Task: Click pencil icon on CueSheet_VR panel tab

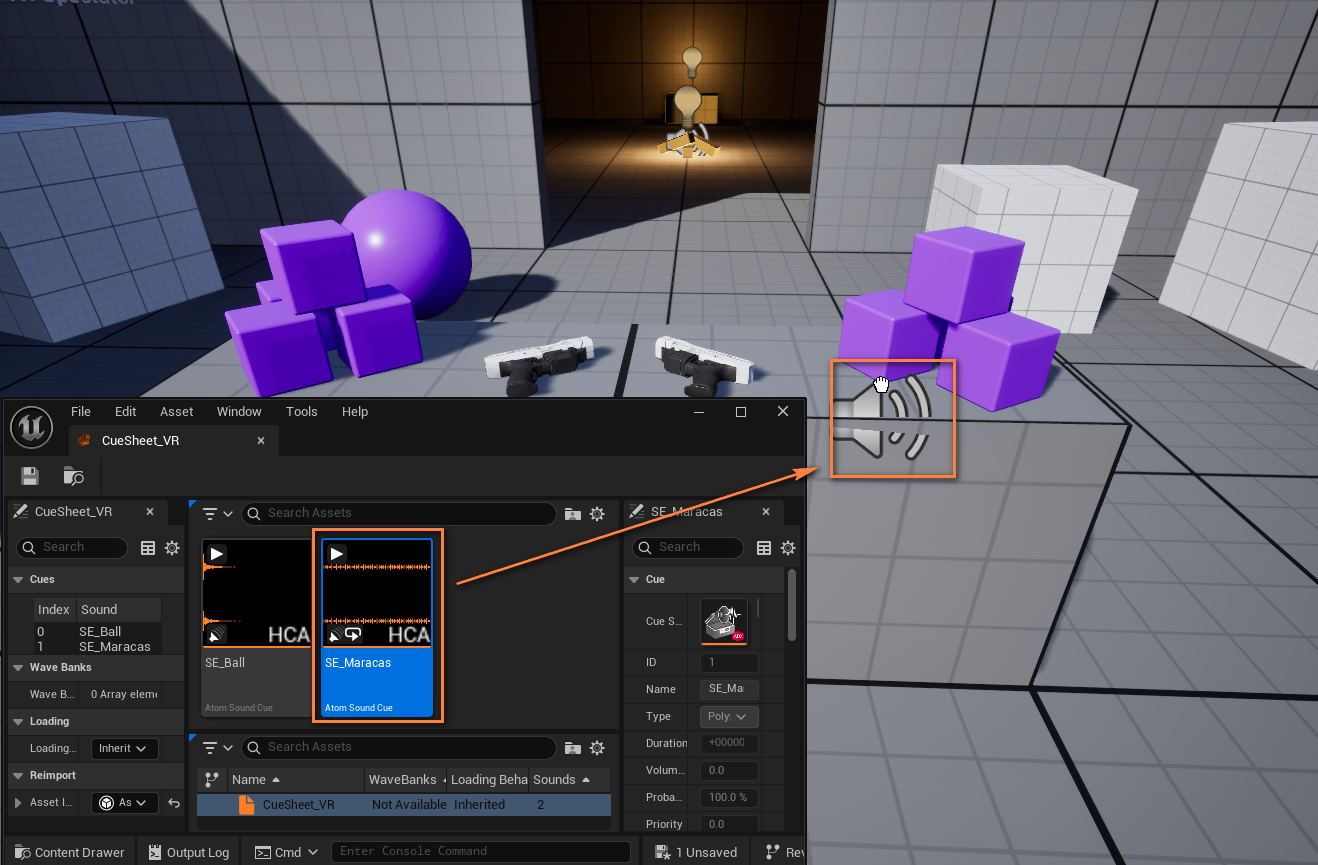Action: tap(20, 512)
